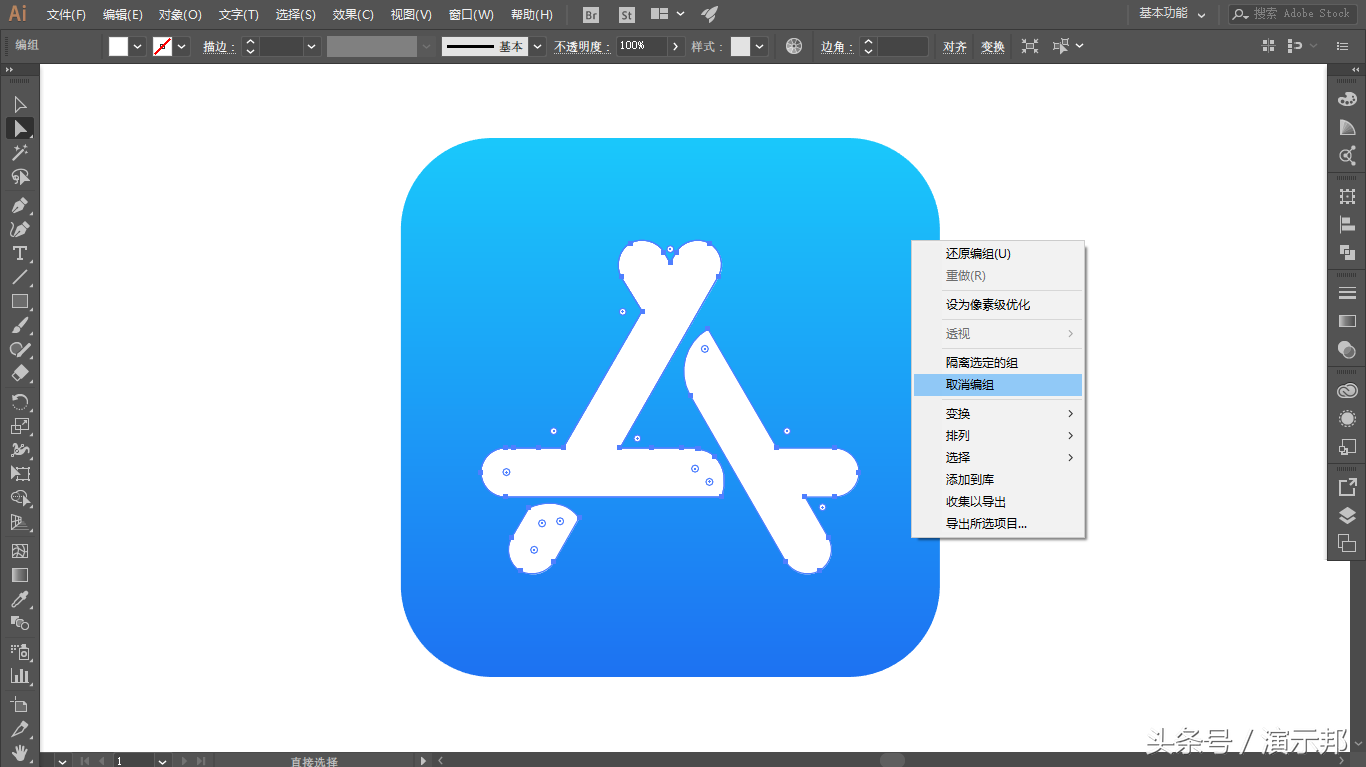Activate the Direct Selection tool
This screenshot has height=767, width=1366.
[20, 128]
